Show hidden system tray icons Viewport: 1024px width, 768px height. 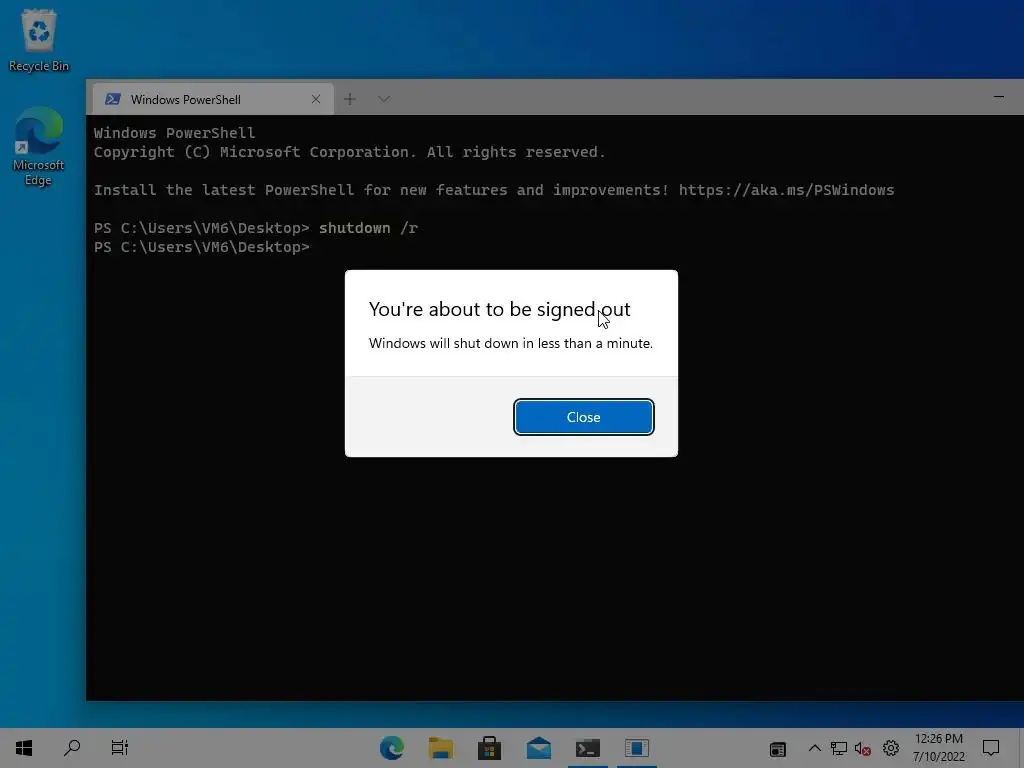(x=814, y=748)
